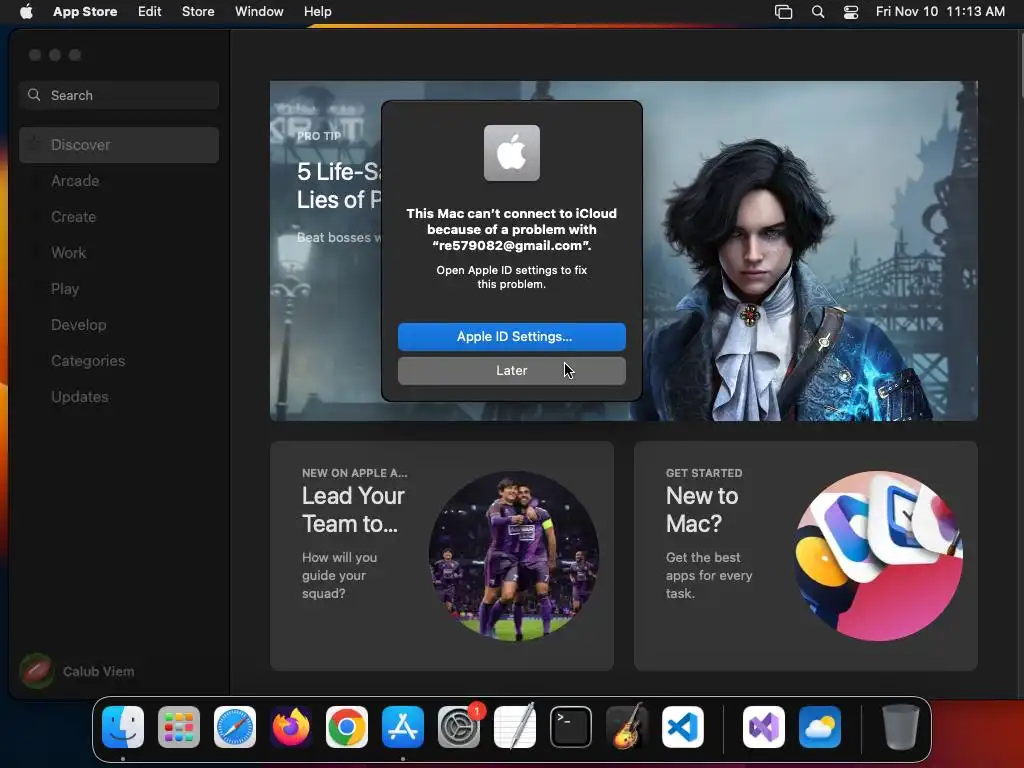Open the Lead Your Team to… story card
Viewport: 1024px width, 768px height.
click(x=442, y=556)
